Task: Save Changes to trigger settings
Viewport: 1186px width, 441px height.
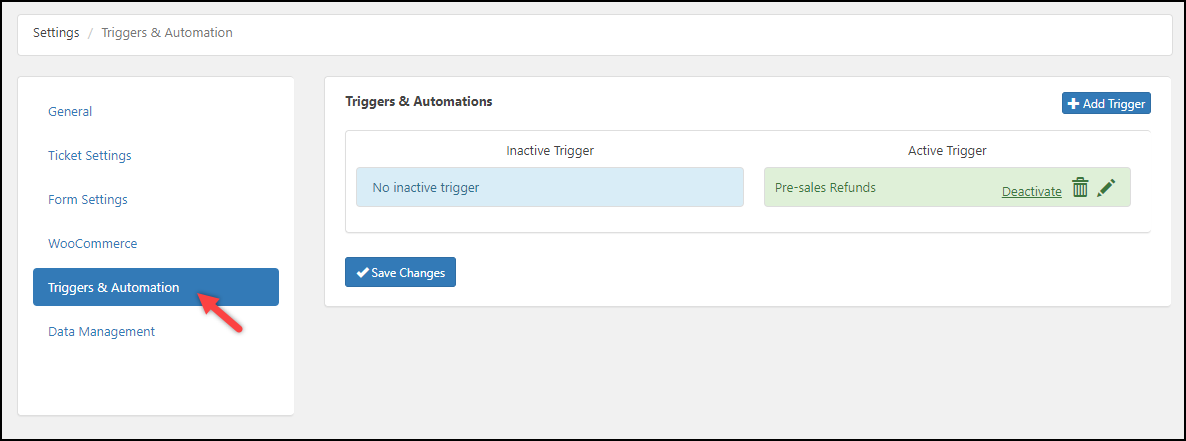Action: click(x=400, y=273)
